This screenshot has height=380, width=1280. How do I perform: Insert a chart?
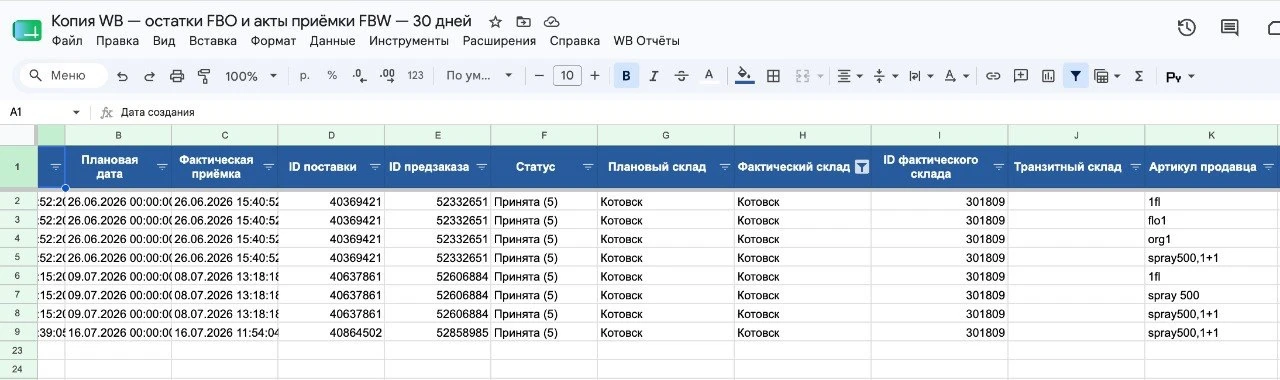(1048, 75)
